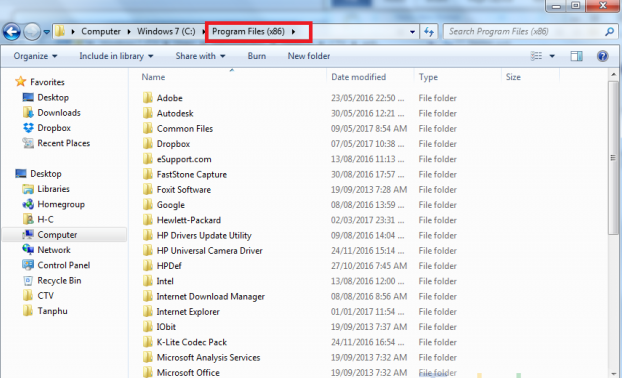Viewport: 622px width, 384px height.
Task: Open the Organize menu
Action: pos(35,56)
